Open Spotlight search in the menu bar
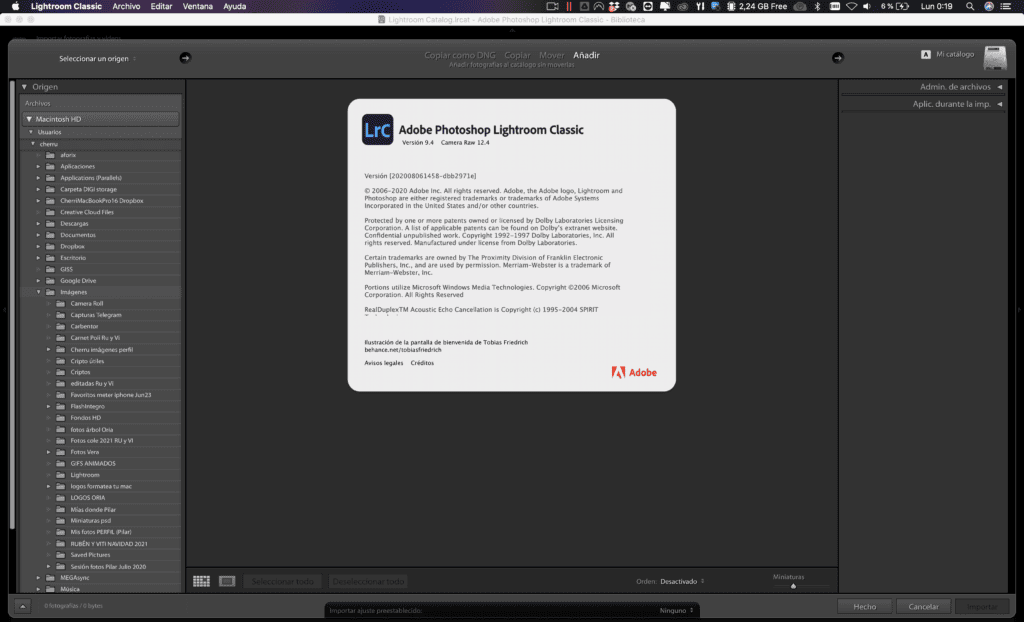The height and width of the screenshot is (622, 1024). point(970,7)
